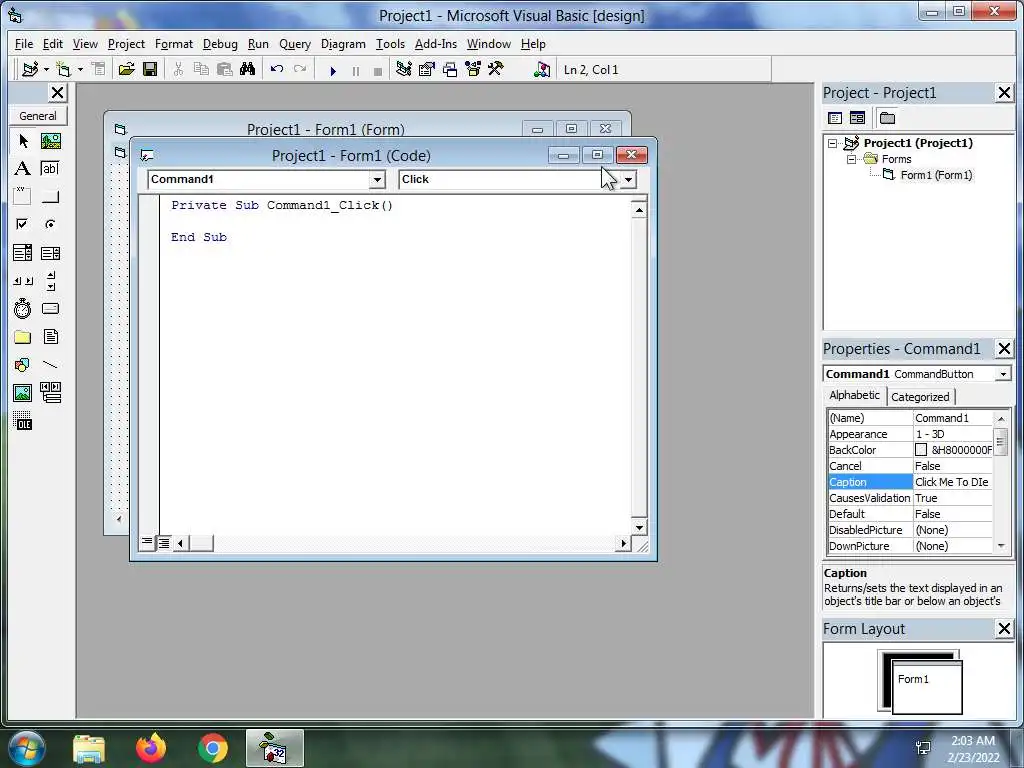This screenshot has width=1024, height=768.
Task: Open the Object Browser toolbar icon
Action: click(473, 69)
